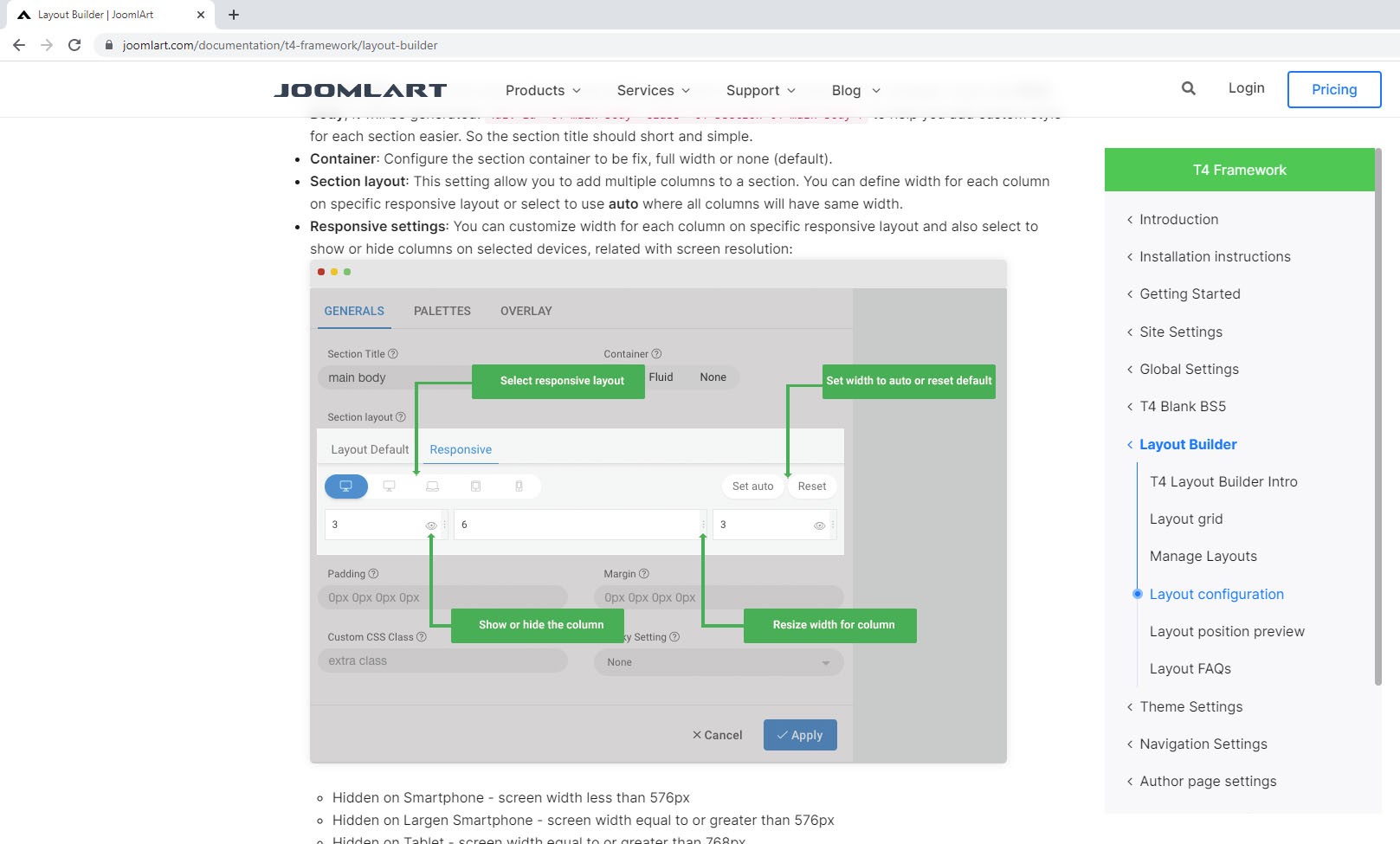Open the Support dropdown menu

(760, 90)
